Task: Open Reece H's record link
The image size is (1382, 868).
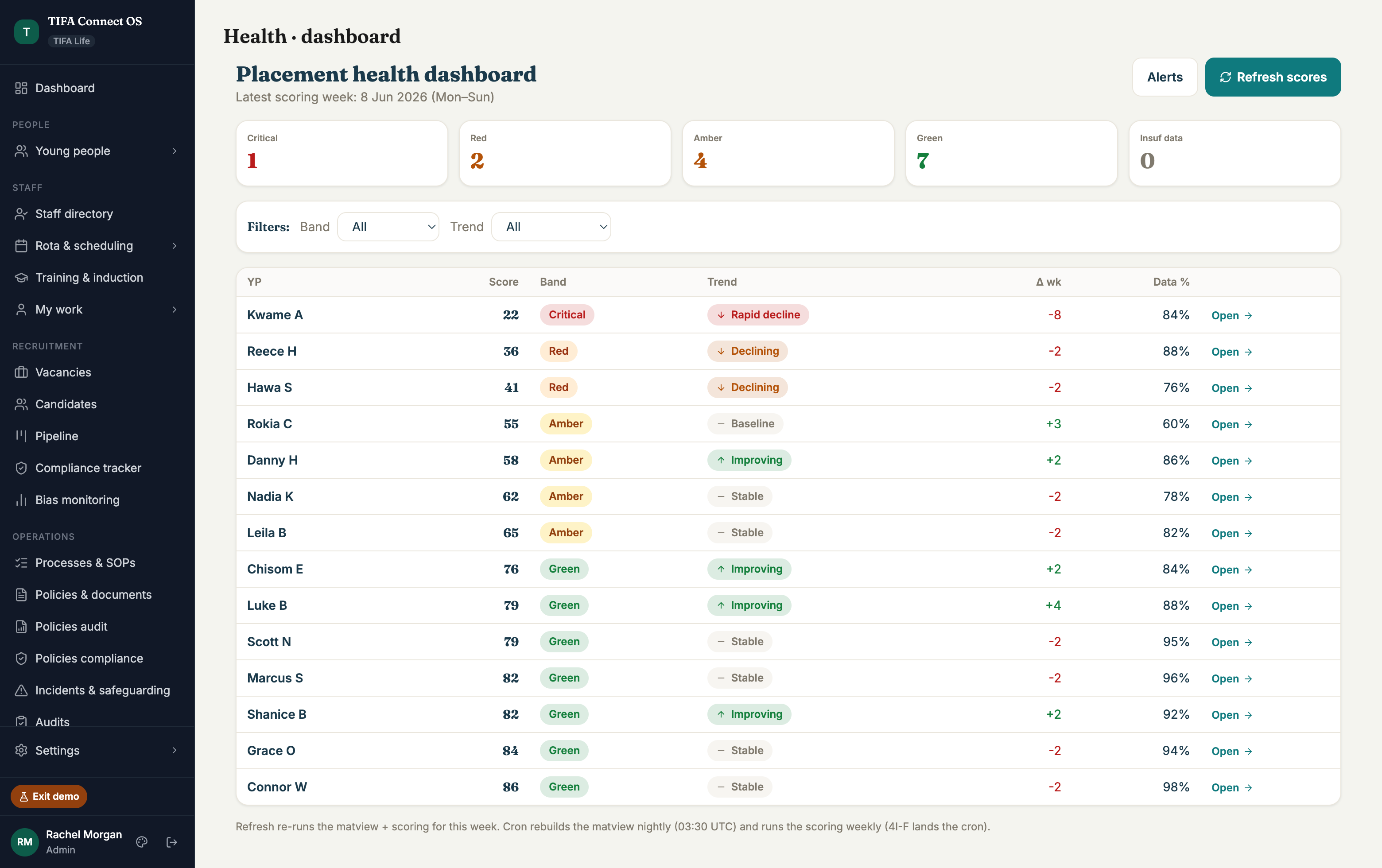Action: pyautogui.click(x=1232, y=352)
